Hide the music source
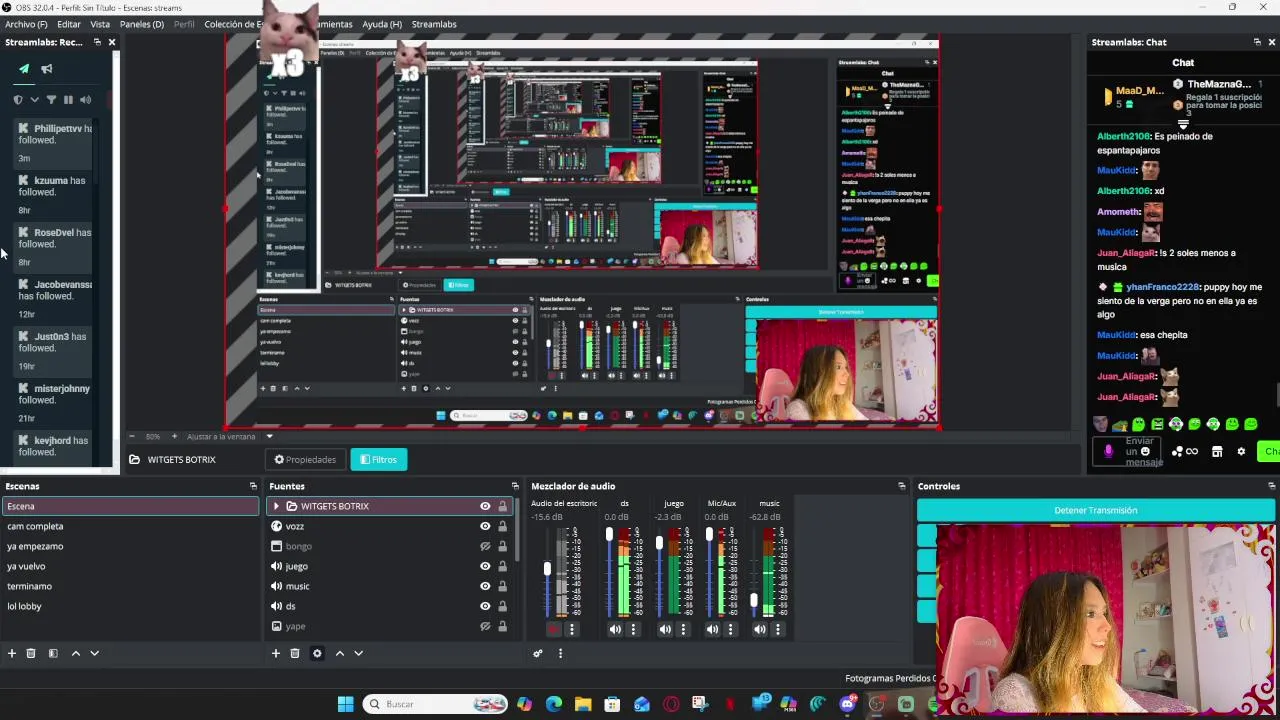 coord(485,586)
